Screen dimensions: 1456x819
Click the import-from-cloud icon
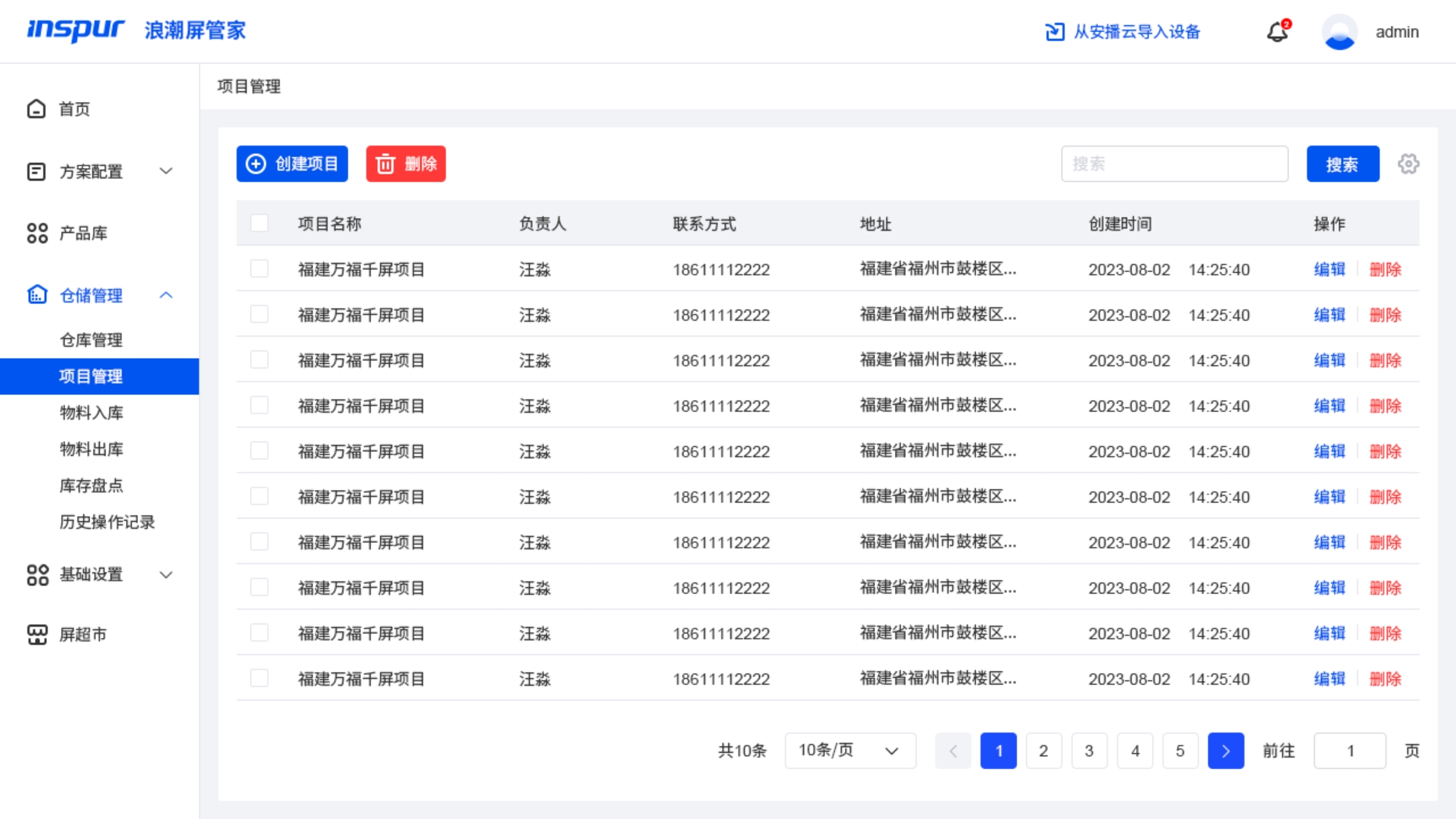[x=1055, y=32]
